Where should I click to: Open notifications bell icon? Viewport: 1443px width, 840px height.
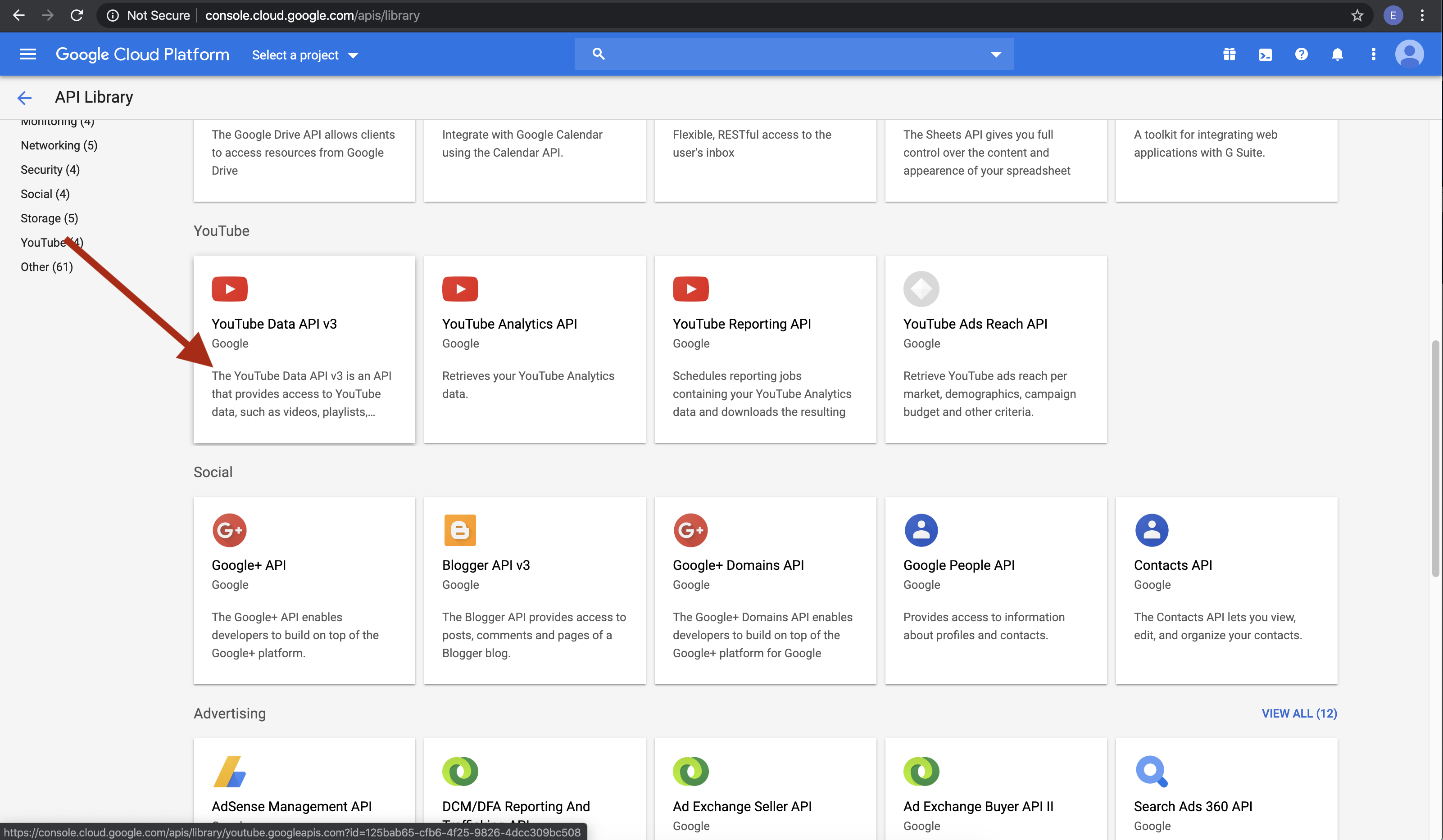(1337, 54)
